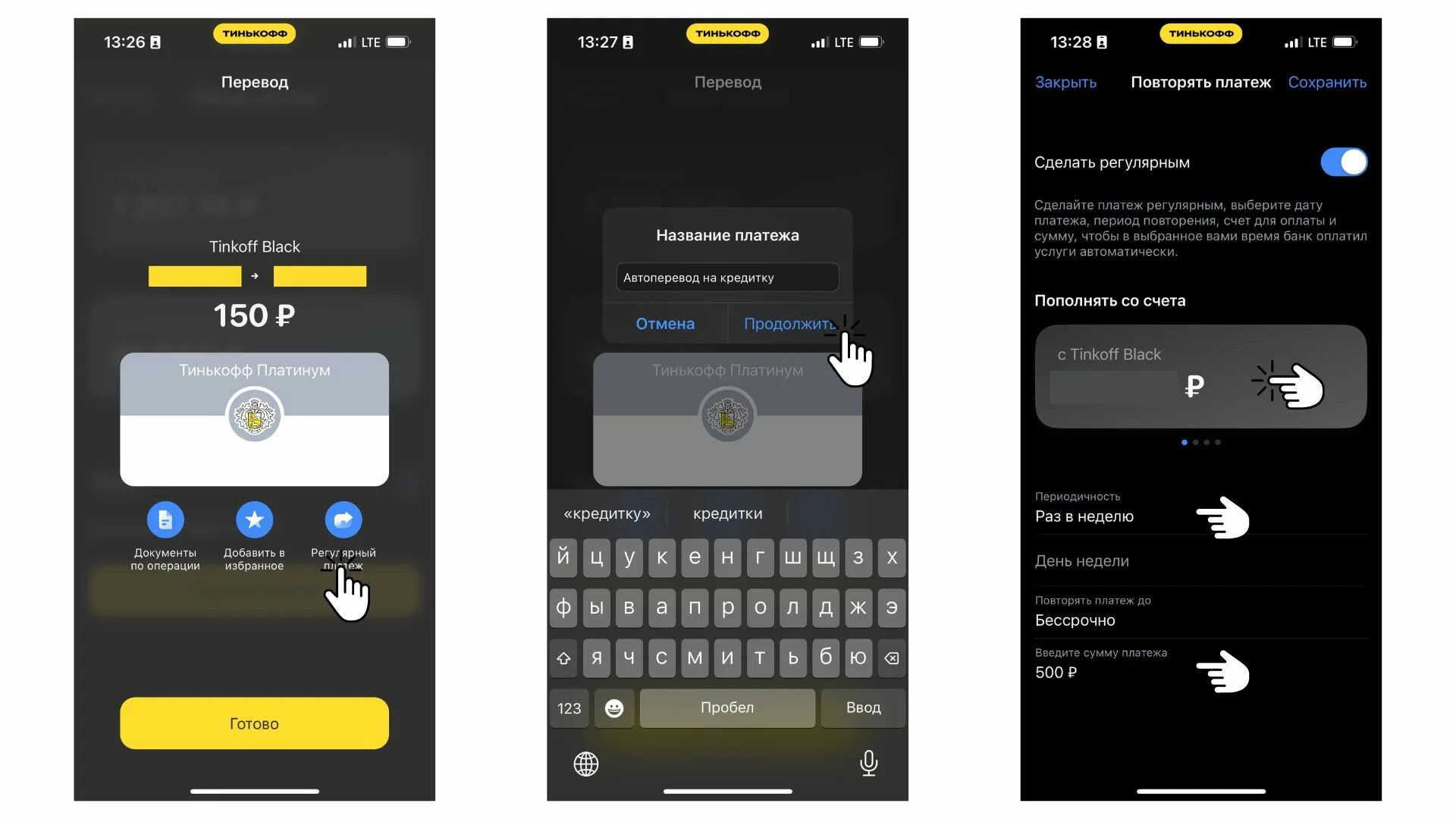Screen dimensions: 1456x819
Task: Click the Регулярный платеж recurring icon
Action: [x=343, y=518]
